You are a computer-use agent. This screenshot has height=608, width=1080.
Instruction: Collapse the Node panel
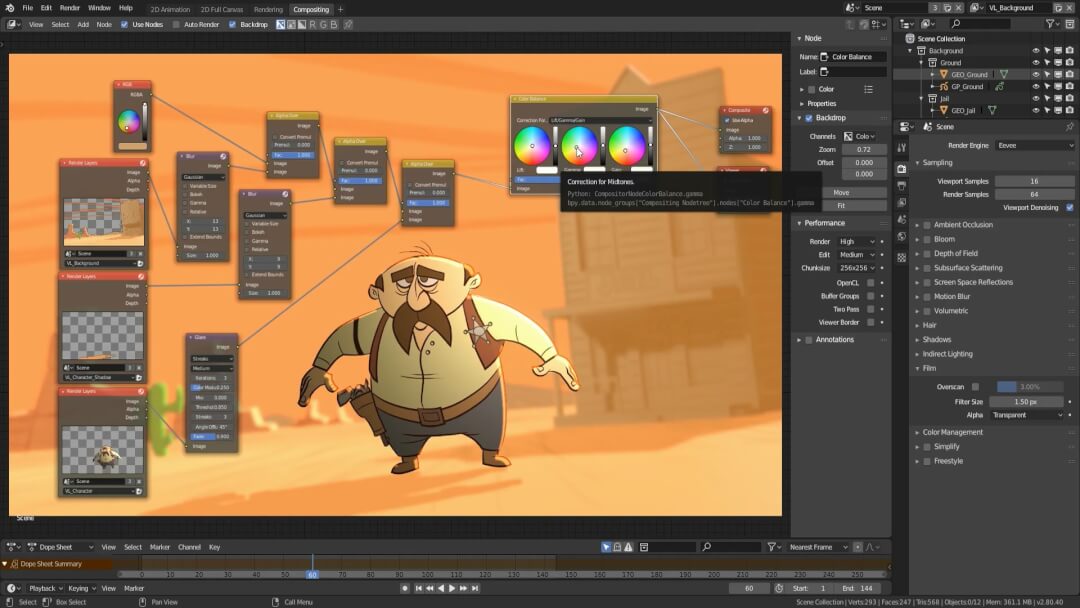tap(800, 39)
